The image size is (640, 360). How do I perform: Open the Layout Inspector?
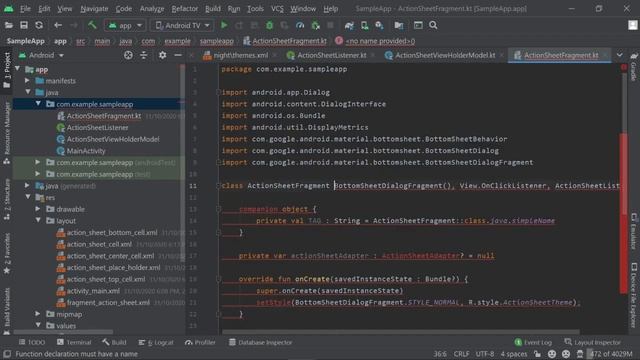tap(592, 342)
